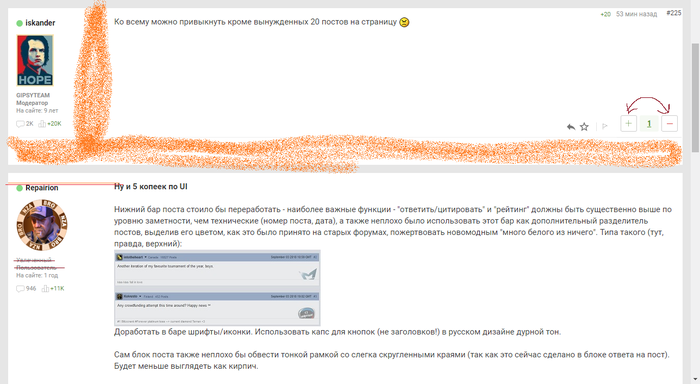Click "На сайте: 9 лет" text
Viewport: 700px width, 384px height.
(x=37, y=110)
